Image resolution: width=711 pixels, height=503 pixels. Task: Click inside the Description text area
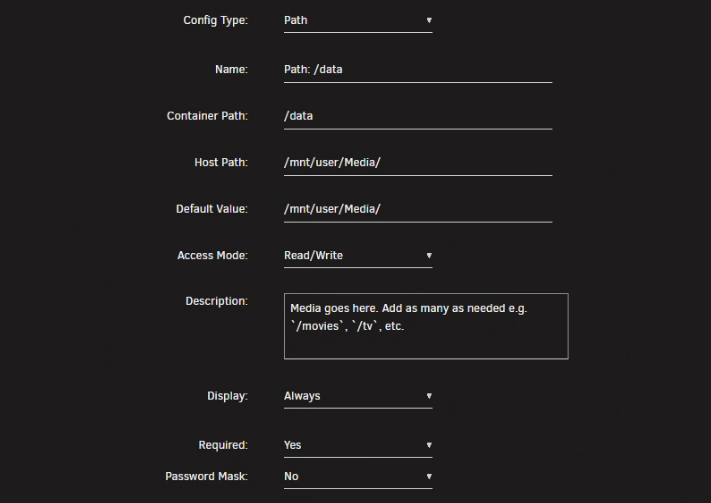tap(426, 326)
